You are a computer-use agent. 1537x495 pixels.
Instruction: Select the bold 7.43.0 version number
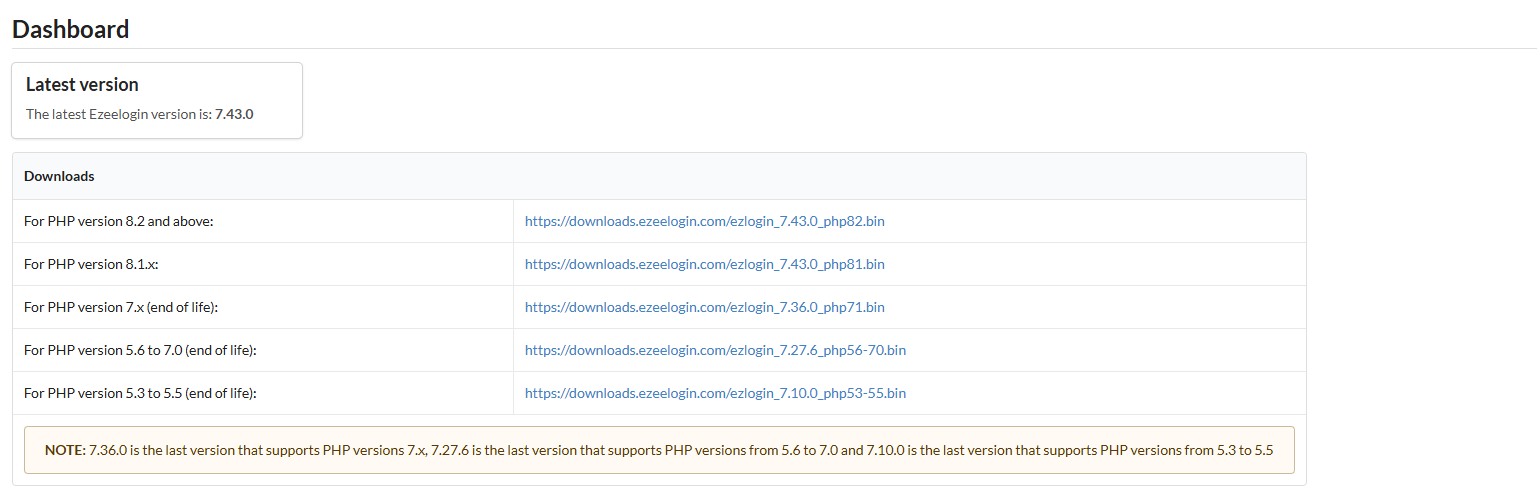click(x=234, y=114)
